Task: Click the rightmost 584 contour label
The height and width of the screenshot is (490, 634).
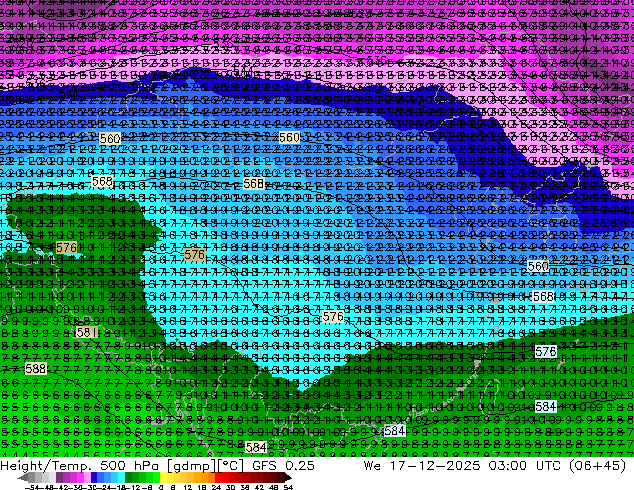Action: coord(545,406)
